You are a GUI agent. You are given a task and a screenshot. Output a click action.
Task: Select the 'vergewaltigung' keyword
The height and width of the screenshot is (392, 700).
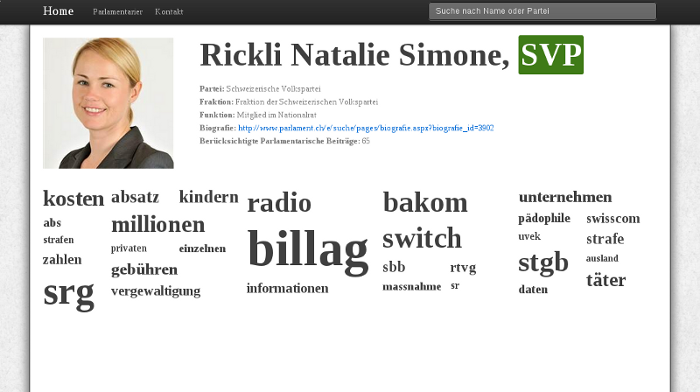[156, 292]
